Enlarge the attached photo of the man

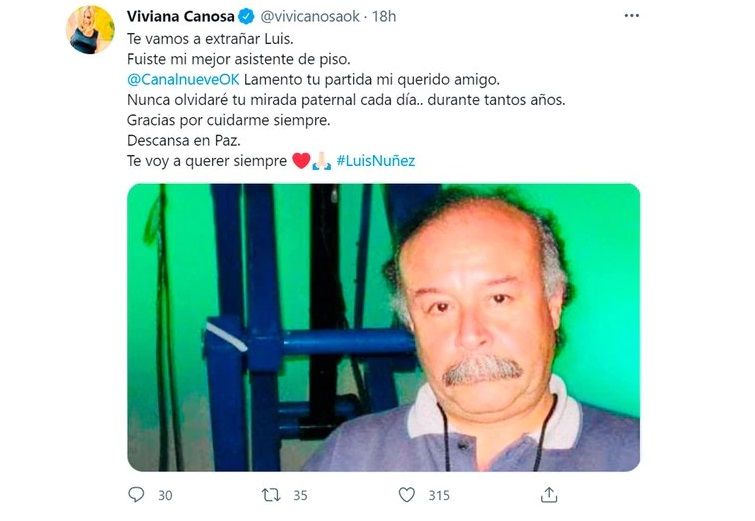(384, 327)
